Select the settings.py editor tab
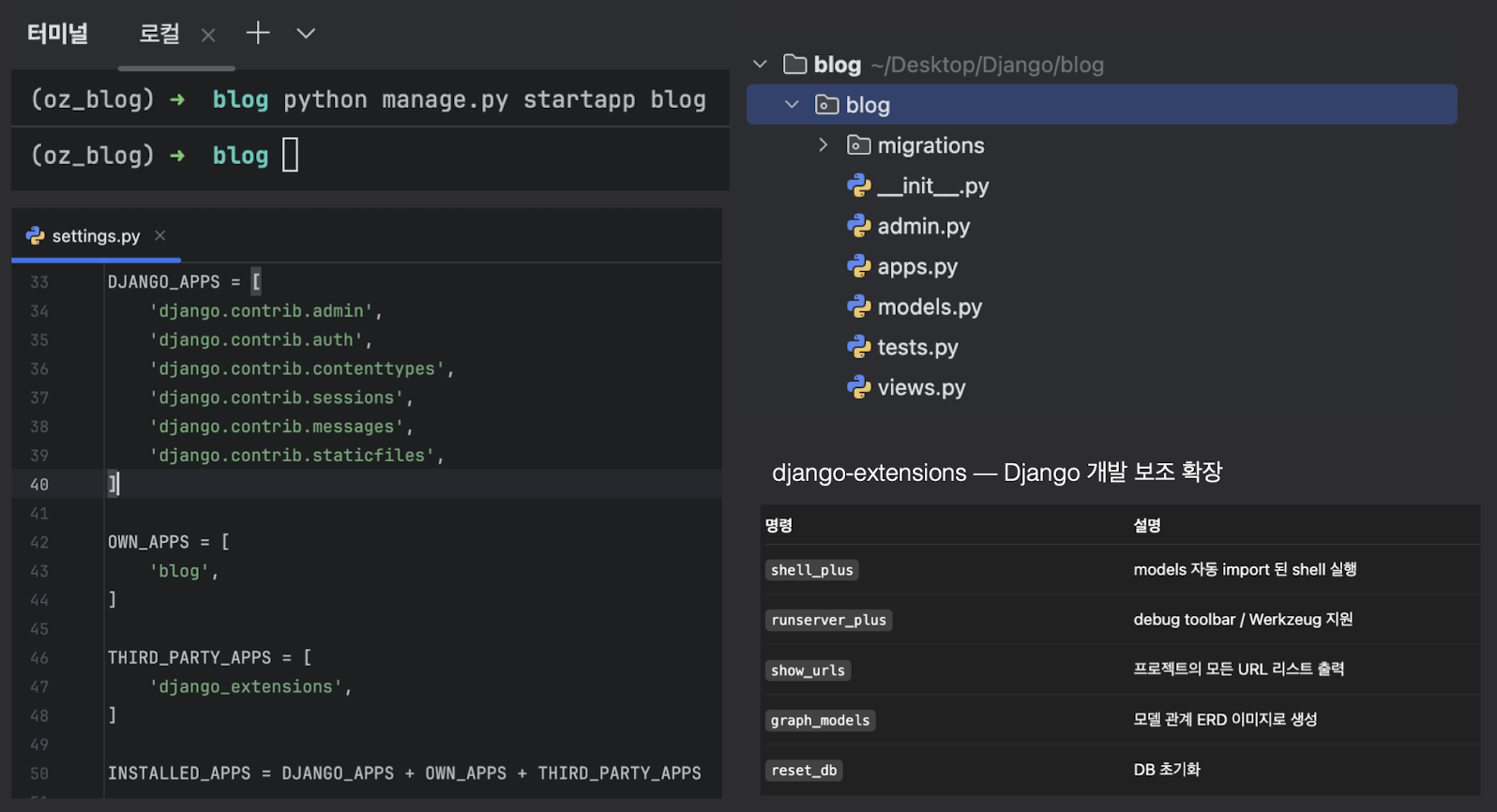Viewport: 1497px width, 812px height. 96,236
